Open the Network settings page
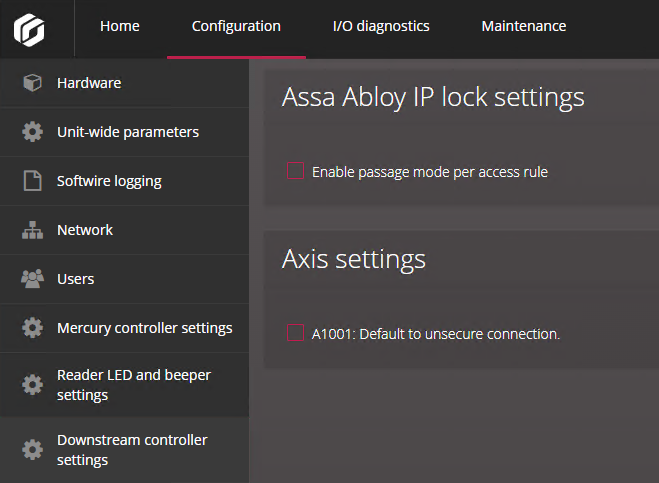Image resolution: width=659 pixels, height=483 pixels. tap(85, 230)
